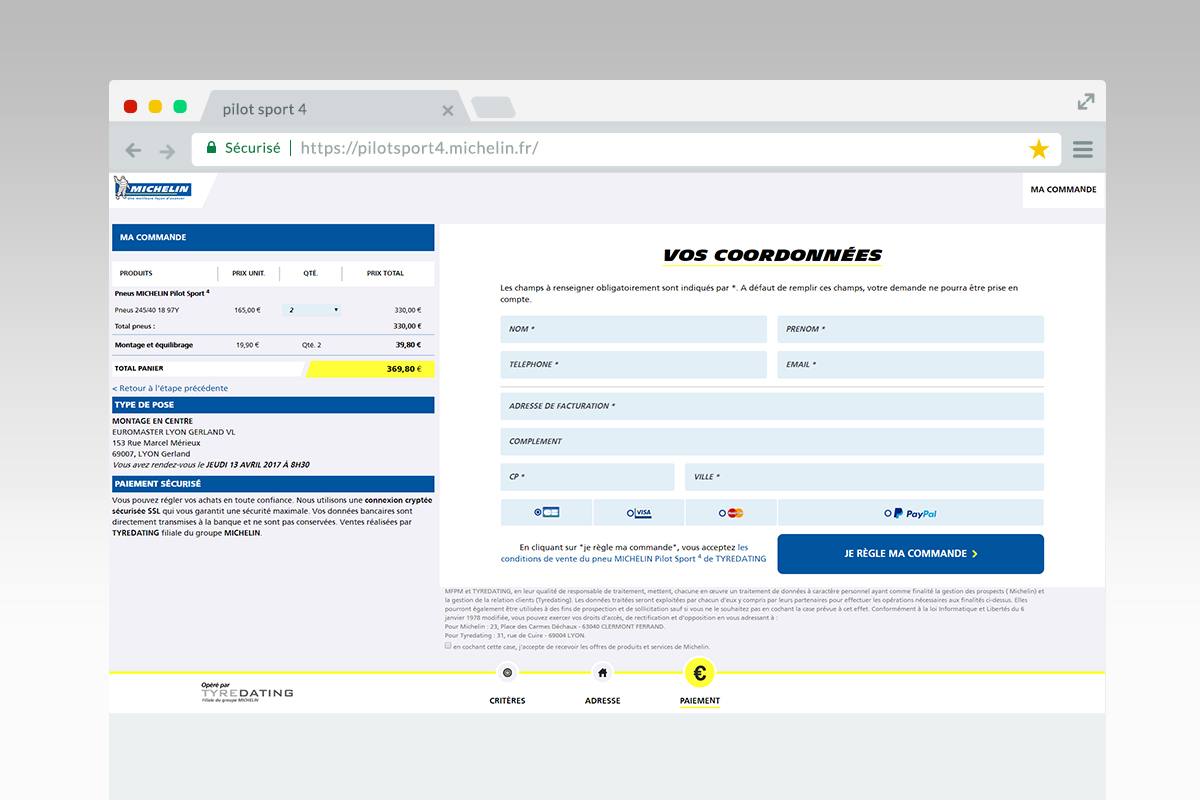
Task: Select the text Pneus 245/40 18 97Y
Action: [x=149, y=310]
